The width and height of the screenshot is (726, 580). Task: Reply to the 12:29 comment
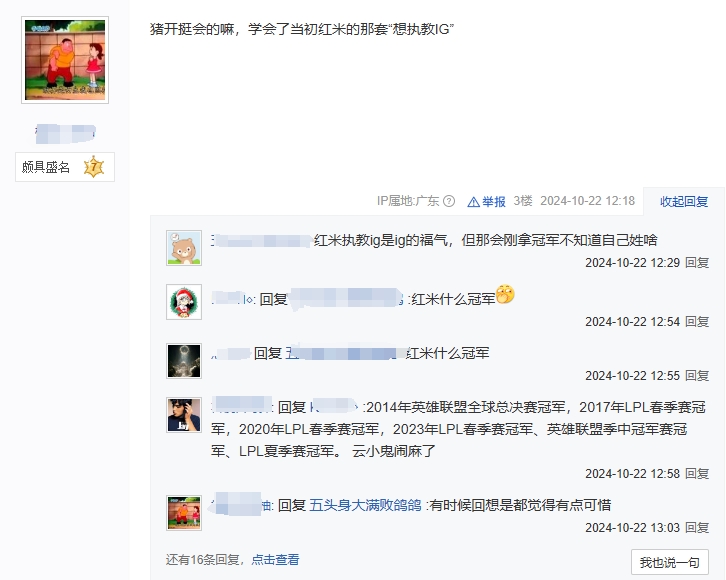tap(697, 262)
